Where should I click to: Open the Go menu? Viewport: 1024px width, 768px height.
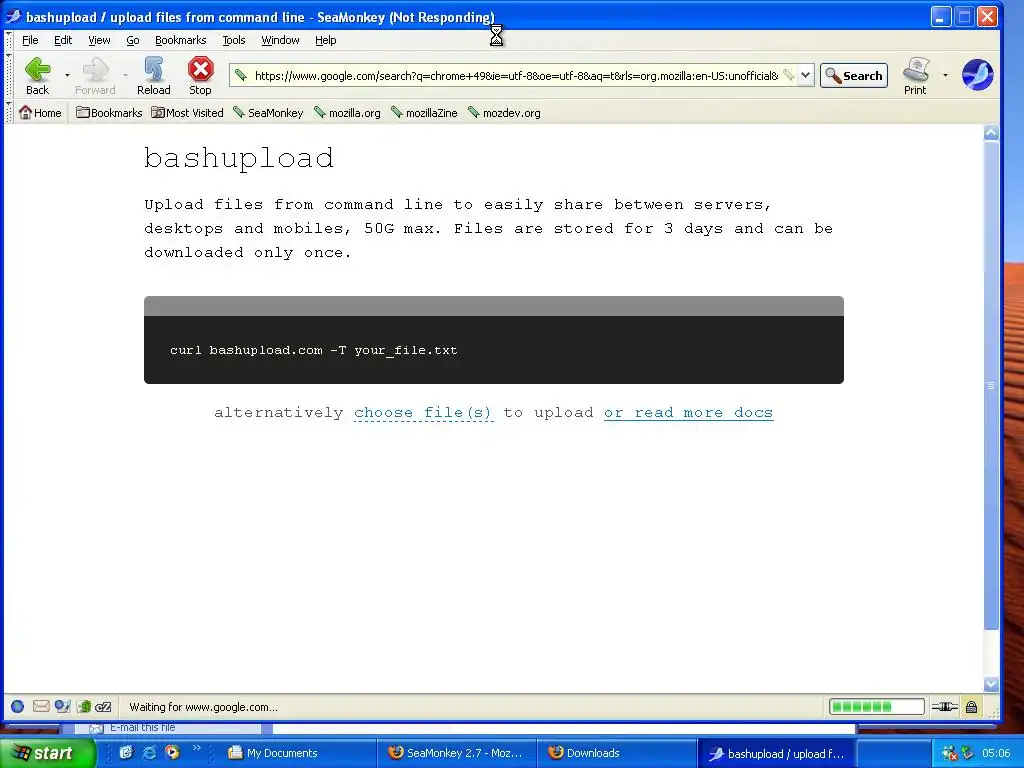[x=133, y=40]
